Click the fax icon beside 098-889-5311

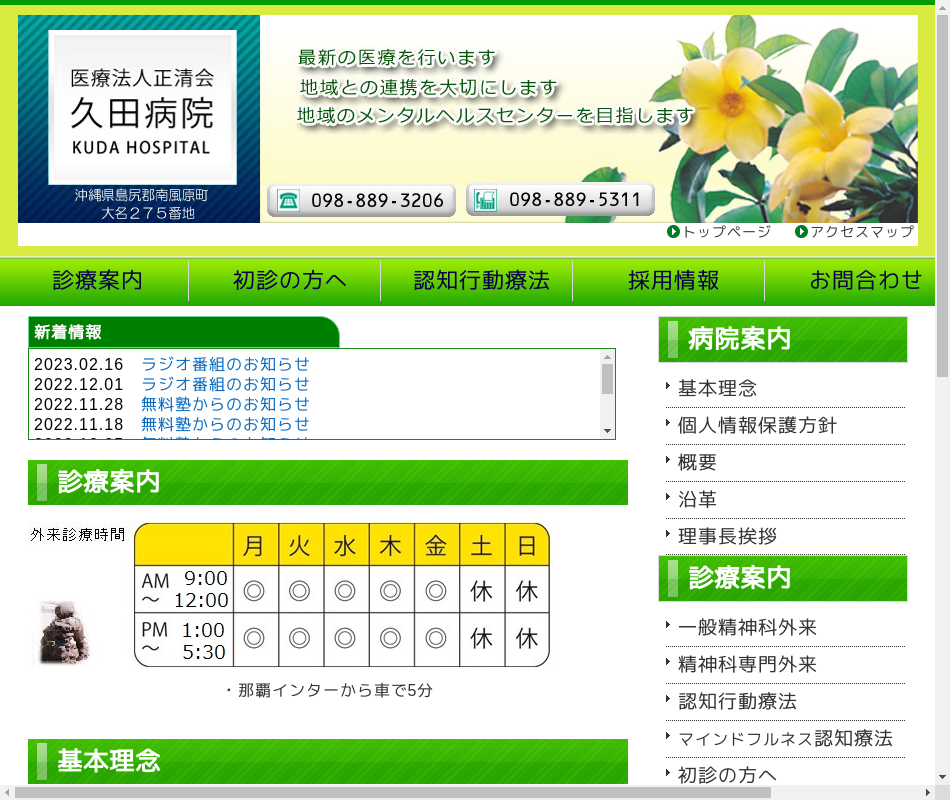pyautogui.click(x=486, y=200)
